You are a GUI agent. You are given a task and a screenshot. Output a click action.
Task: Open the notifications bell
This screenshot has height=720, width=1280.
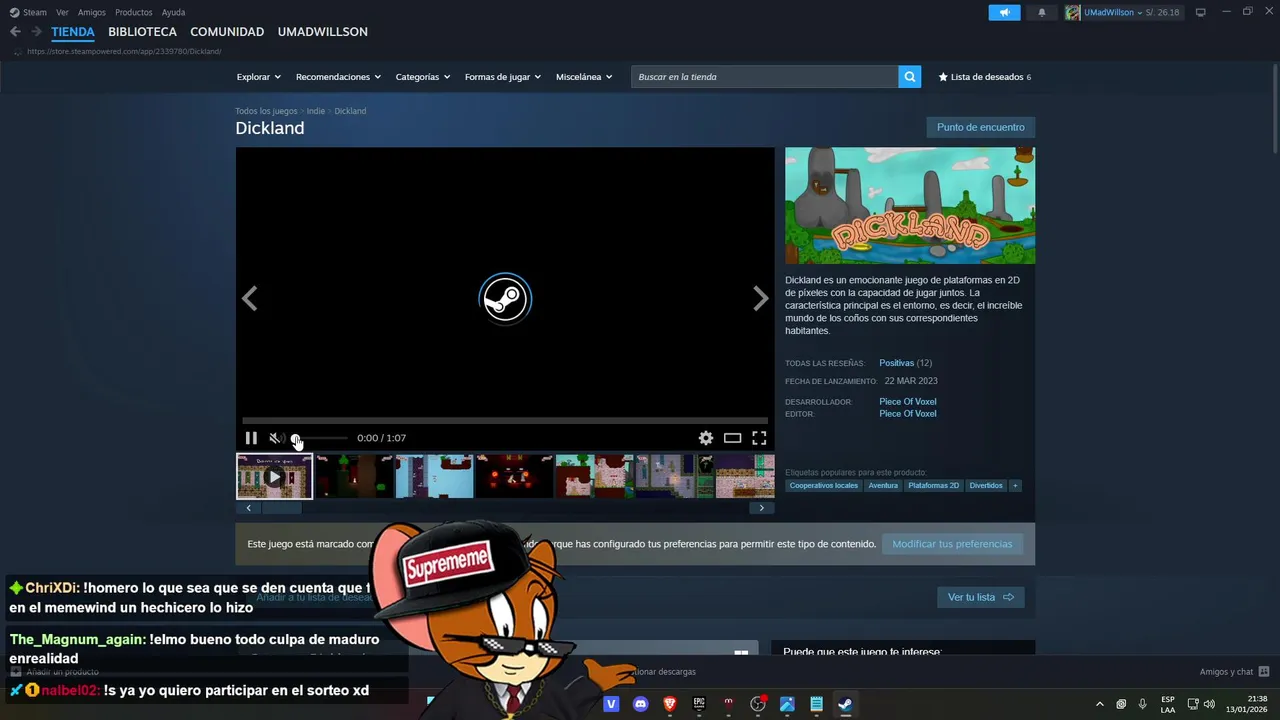[x=1042, y=12]
